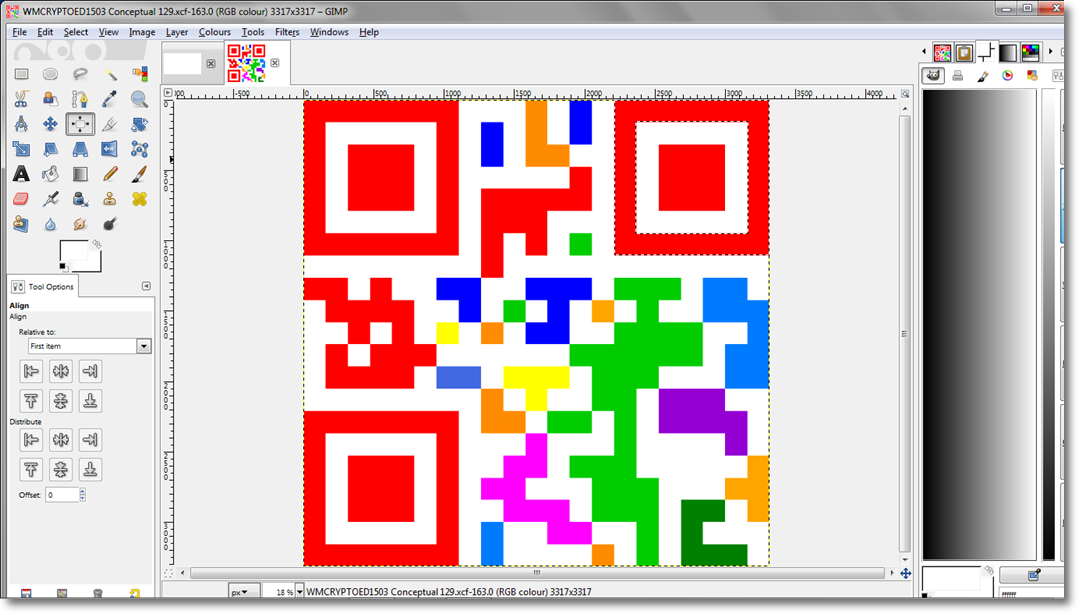Open the Colours menu
The width and height of the screenshot is (1080, 615).
(215, 32)
